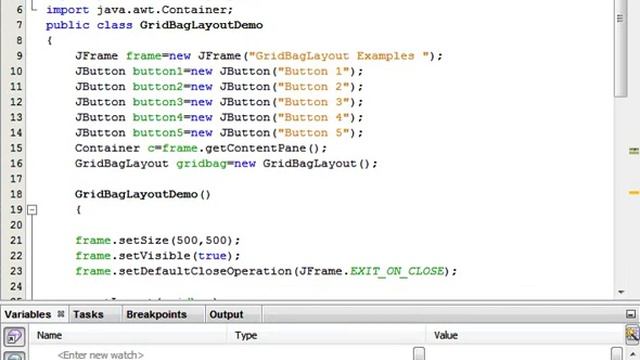Click setVisible on line 22
This screenshot has width=640, height=360.
click(x=155, y=256)
